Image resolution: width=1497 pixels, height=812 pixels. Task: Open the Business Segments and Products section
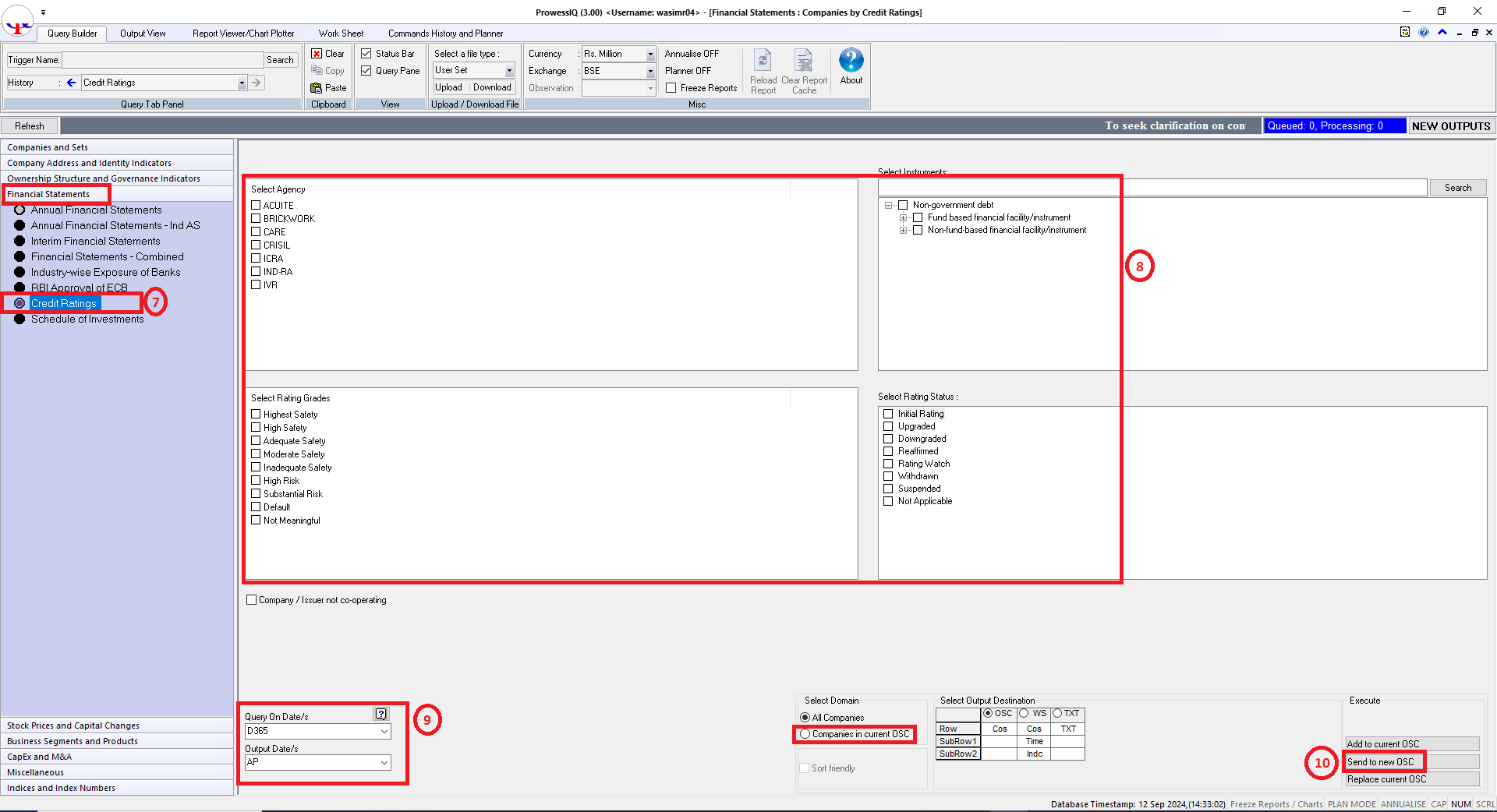click(117, 741)
